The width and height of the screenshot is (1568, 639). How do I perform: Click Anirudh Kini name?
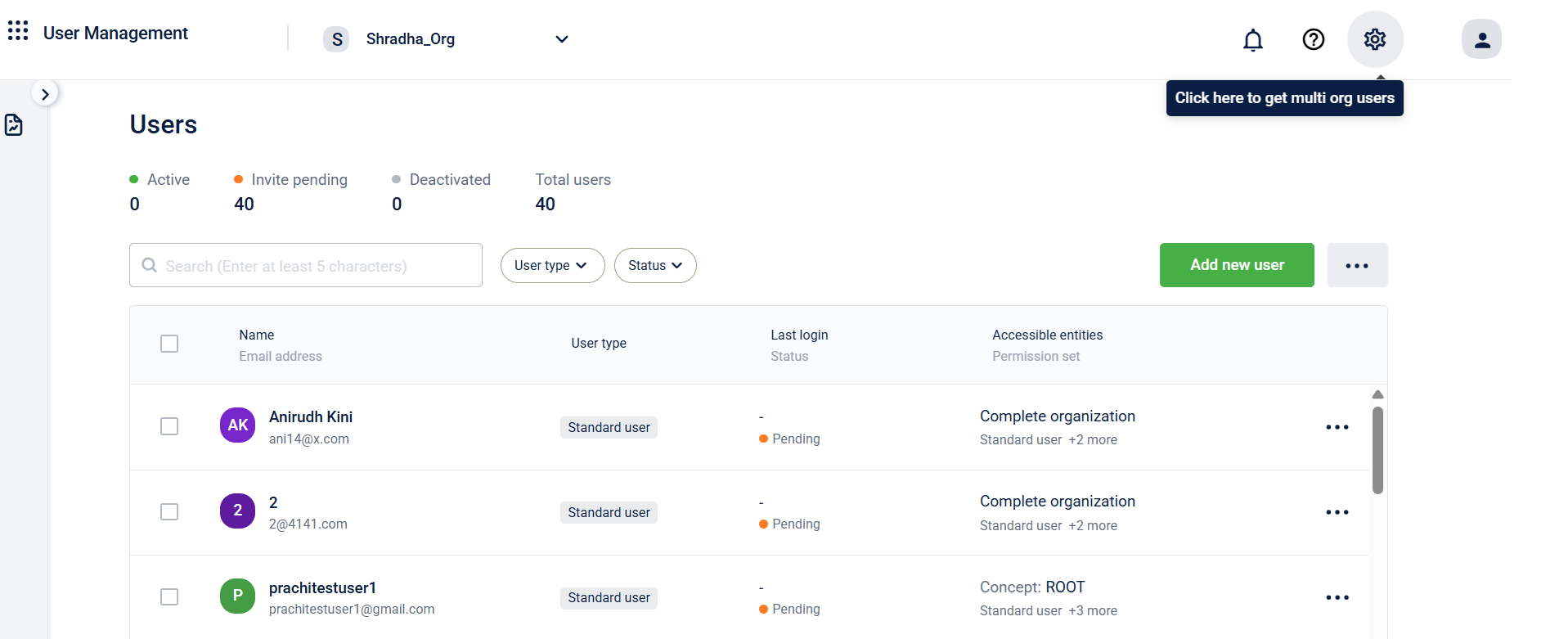[311, 416]
